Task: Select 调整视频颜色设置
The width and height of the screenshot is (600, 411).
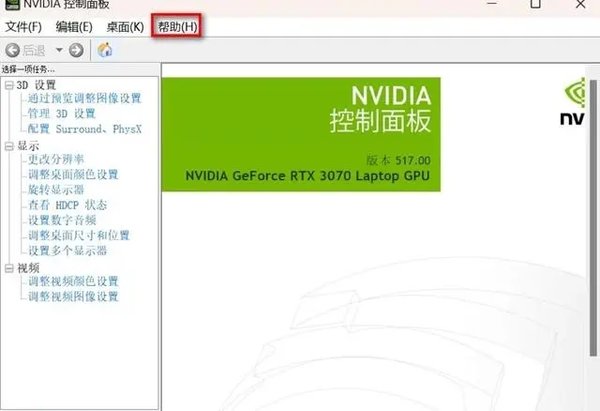Action: (x=73, y=281)
